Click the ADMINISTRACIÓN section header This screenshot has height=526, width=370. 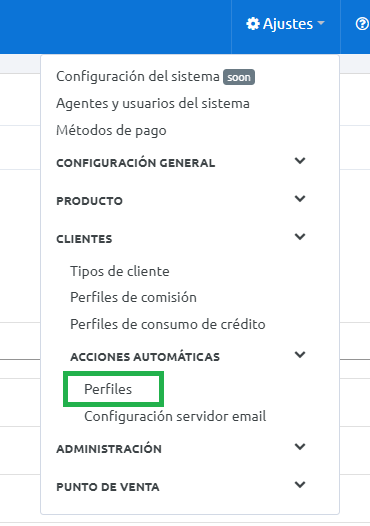point(109,449)
